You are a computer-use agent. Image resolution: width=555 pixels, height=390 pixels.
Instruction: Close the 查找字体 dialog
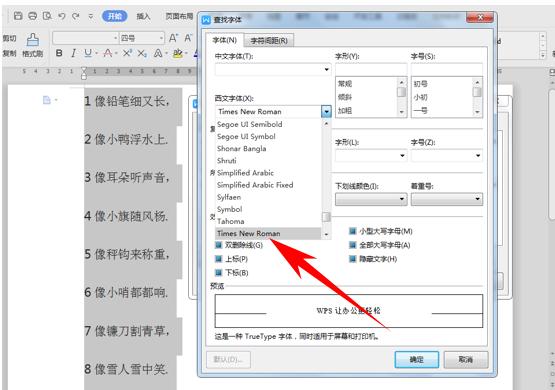(480, 17)
